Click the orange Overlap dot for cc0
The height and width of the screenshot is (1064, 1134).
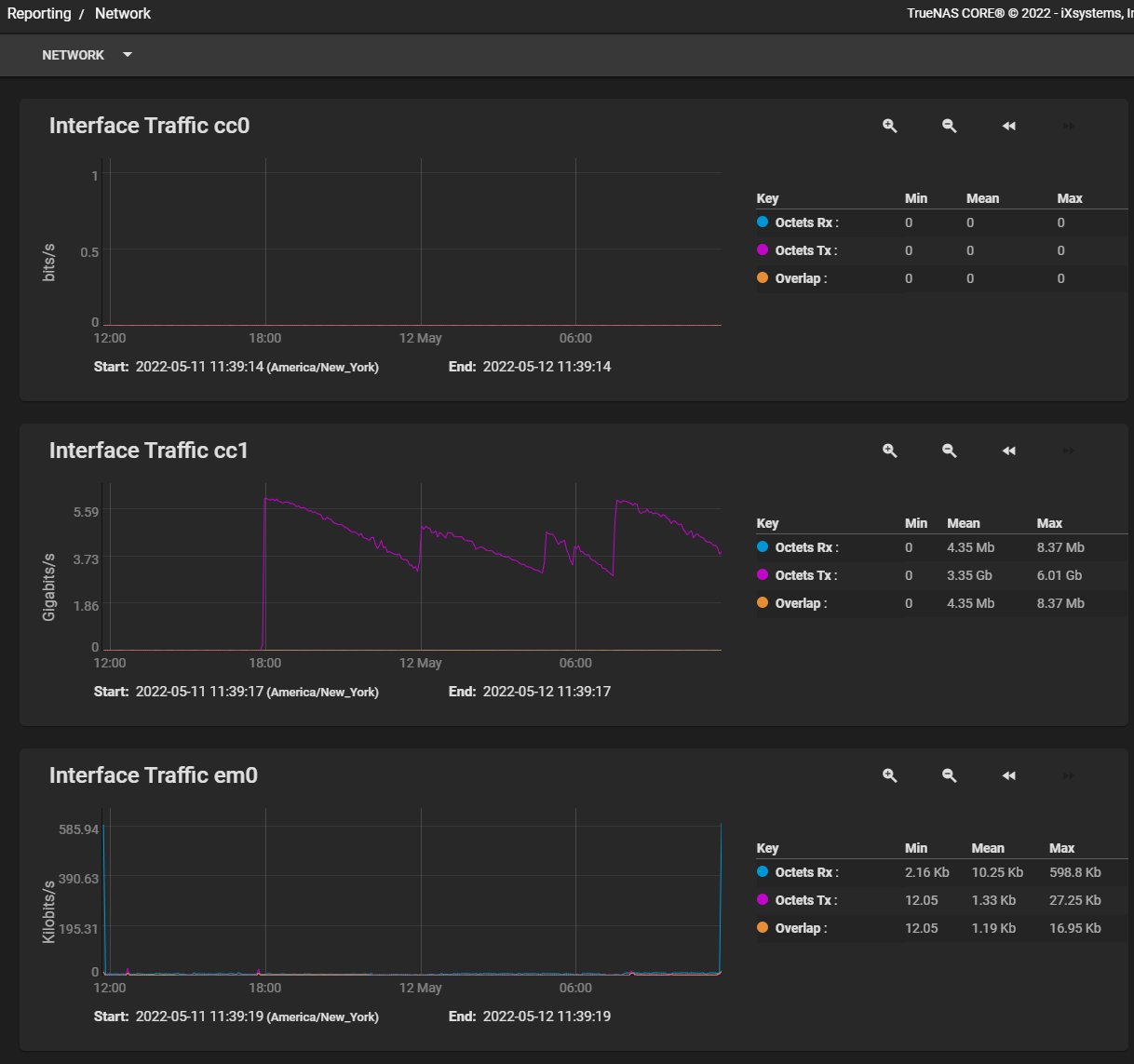[x=763, y=278]
